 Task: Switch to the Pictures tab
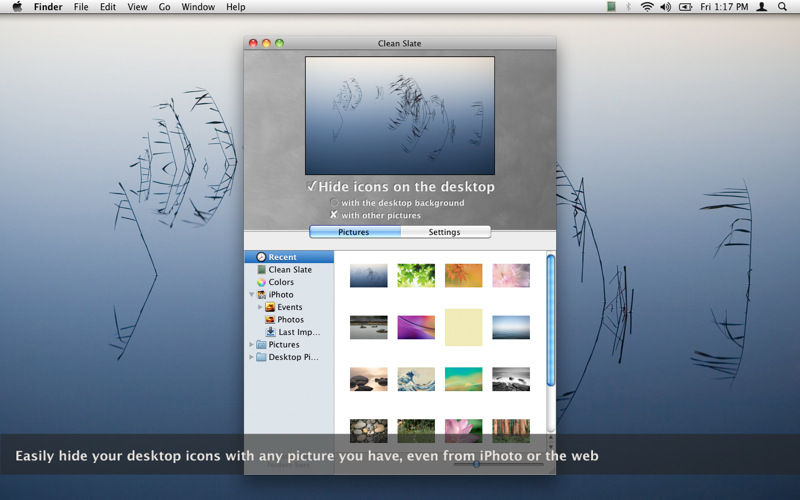point(355,232)
